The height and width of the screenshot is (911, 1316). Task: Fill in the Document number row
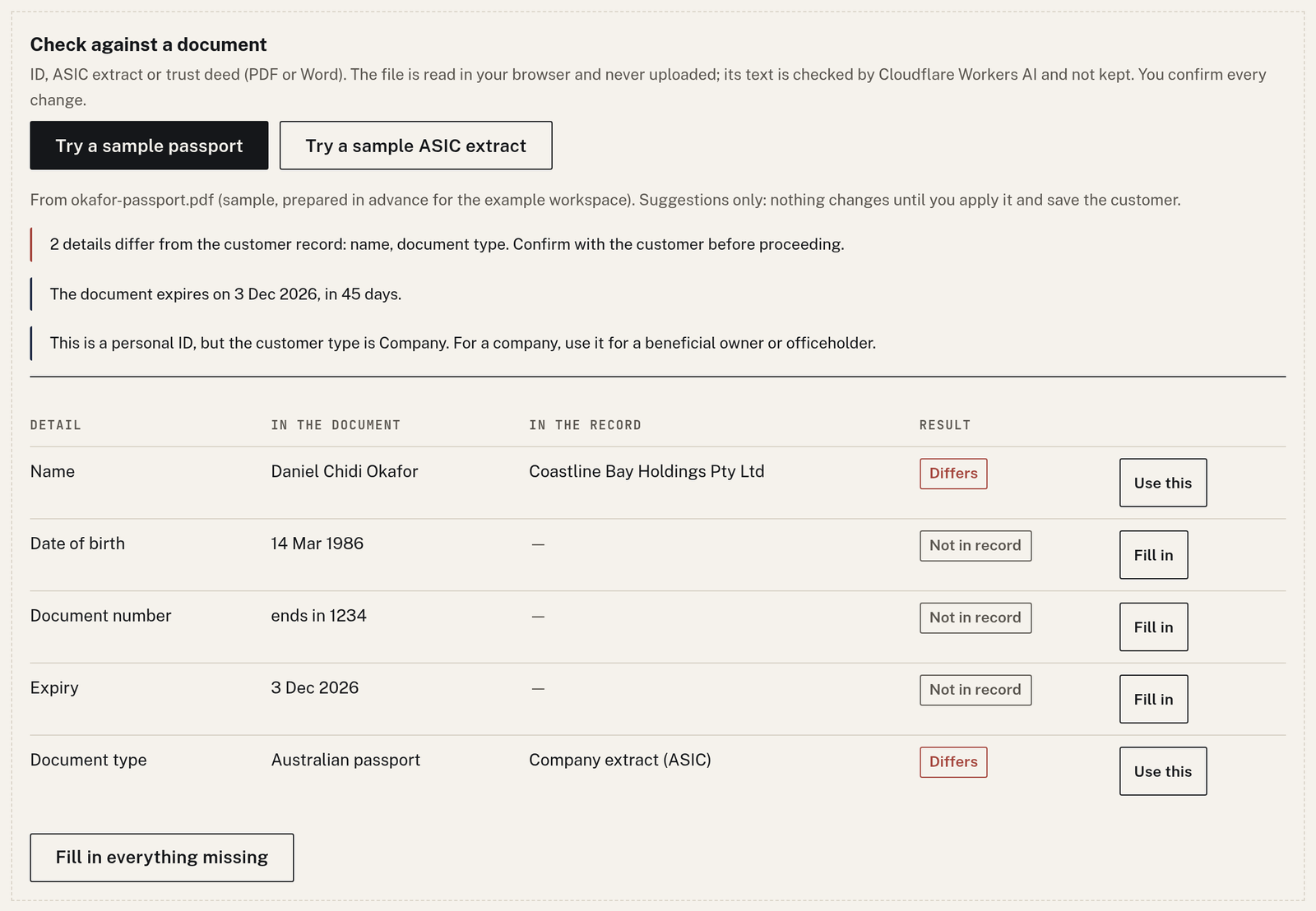pos(1153,627)
